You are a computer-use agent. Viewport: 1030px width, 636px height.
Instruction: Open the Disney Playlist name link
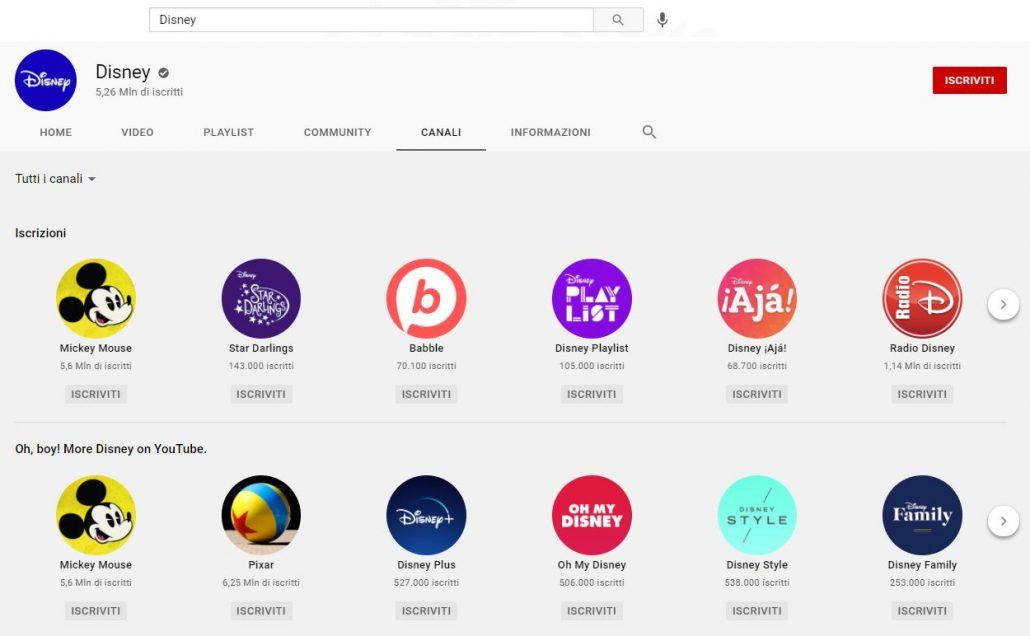[592, 348]
